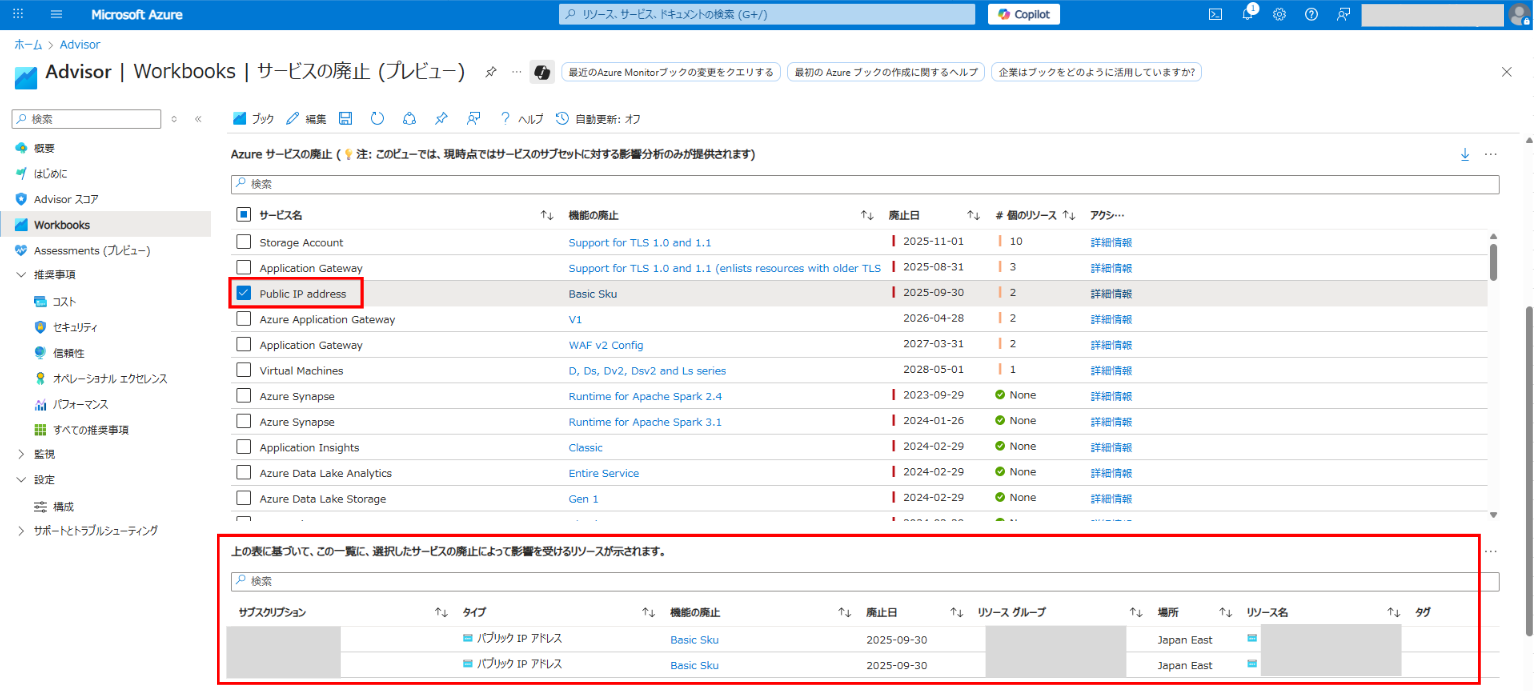Refresh the workbook with the refresh icon
The image size is (1534, 691).
click(x=377, y=118)
